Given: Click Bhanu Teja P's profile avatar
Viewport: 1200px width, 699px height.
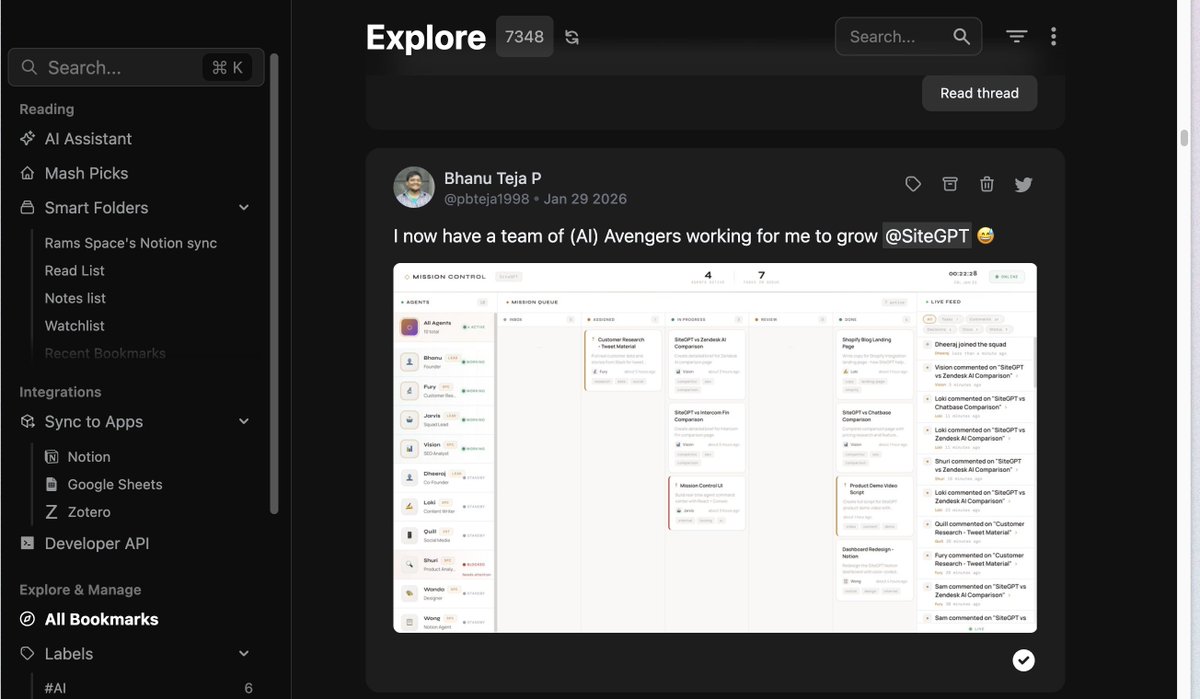Looking at the screenshot, I should [414, 187].
